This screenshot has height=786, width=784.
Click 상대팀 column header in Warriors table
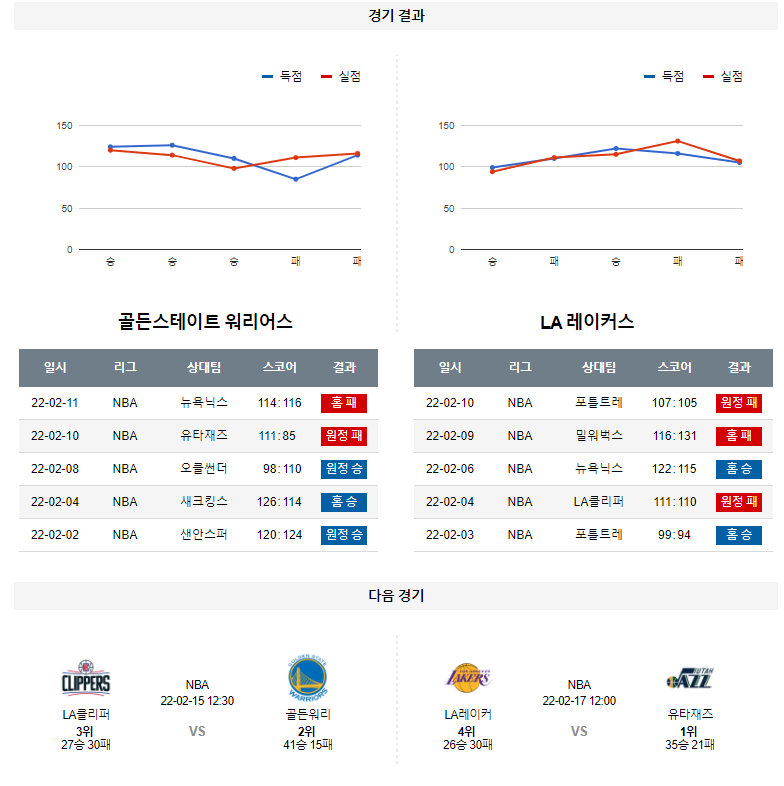pos(204,367)
